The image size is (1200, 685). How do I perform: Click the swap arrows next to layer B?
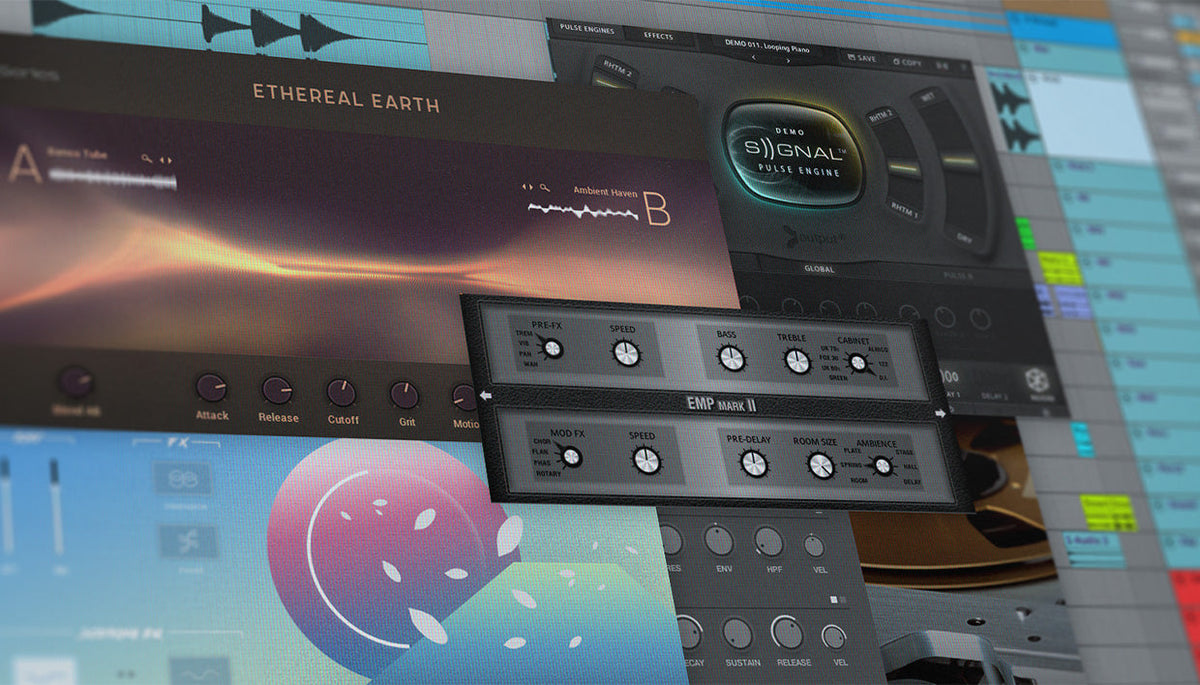pyautogui.click(x=528, y=187)
